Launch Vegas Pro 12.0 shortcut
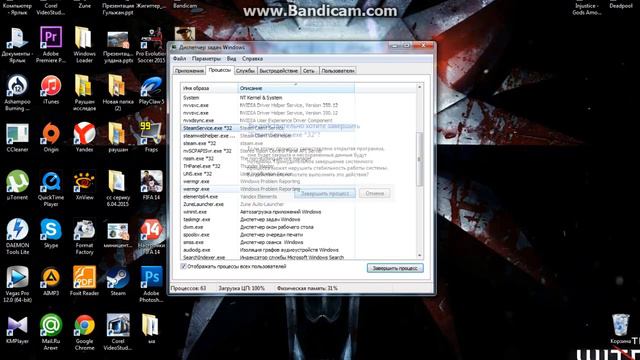 17,284
